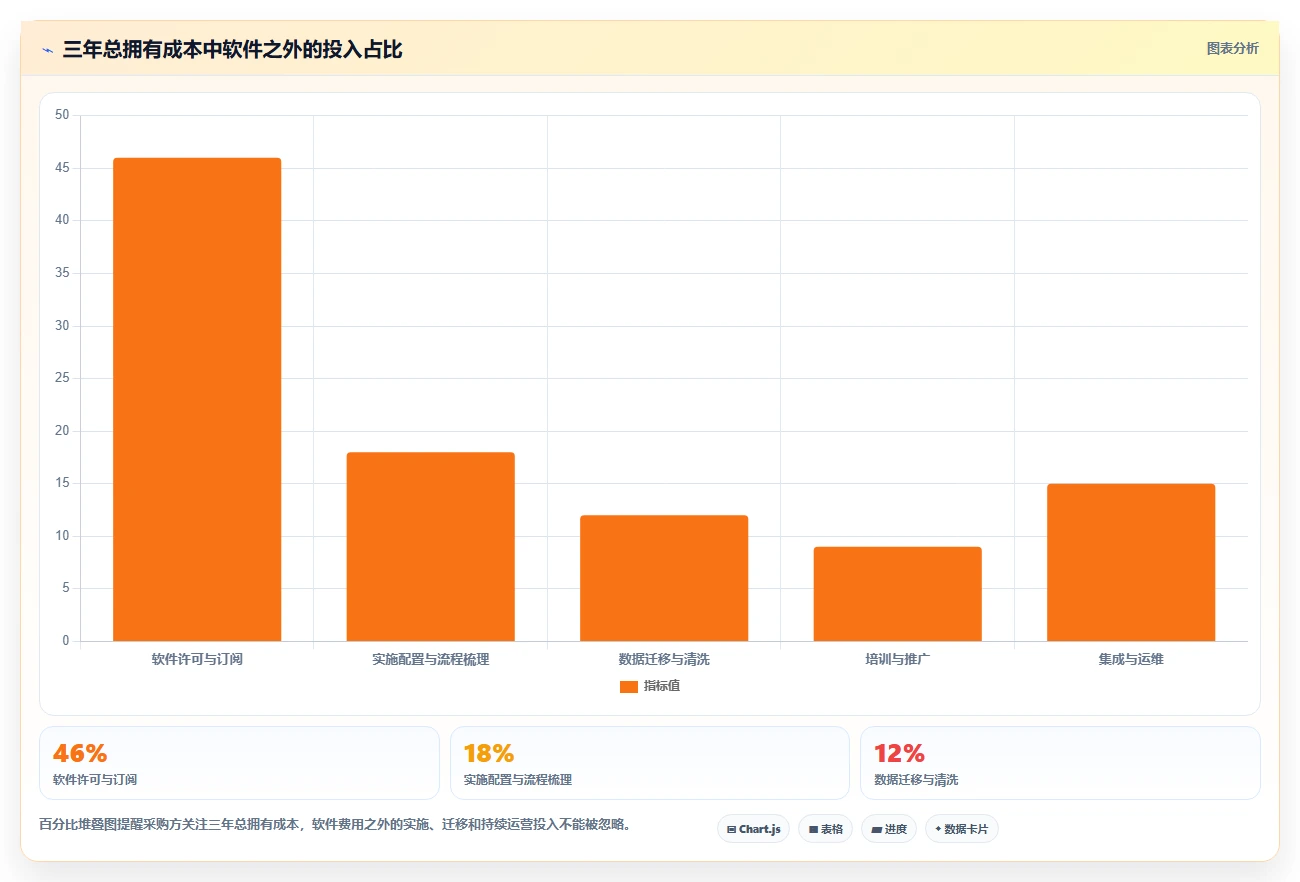
Task: Click the 图表分析 label in header
Action: 1232,48
